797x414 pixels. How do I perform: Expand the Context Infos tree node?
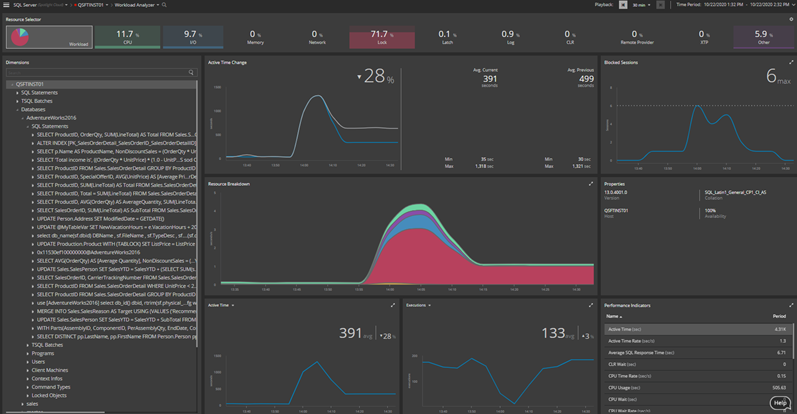click(27, 378)
